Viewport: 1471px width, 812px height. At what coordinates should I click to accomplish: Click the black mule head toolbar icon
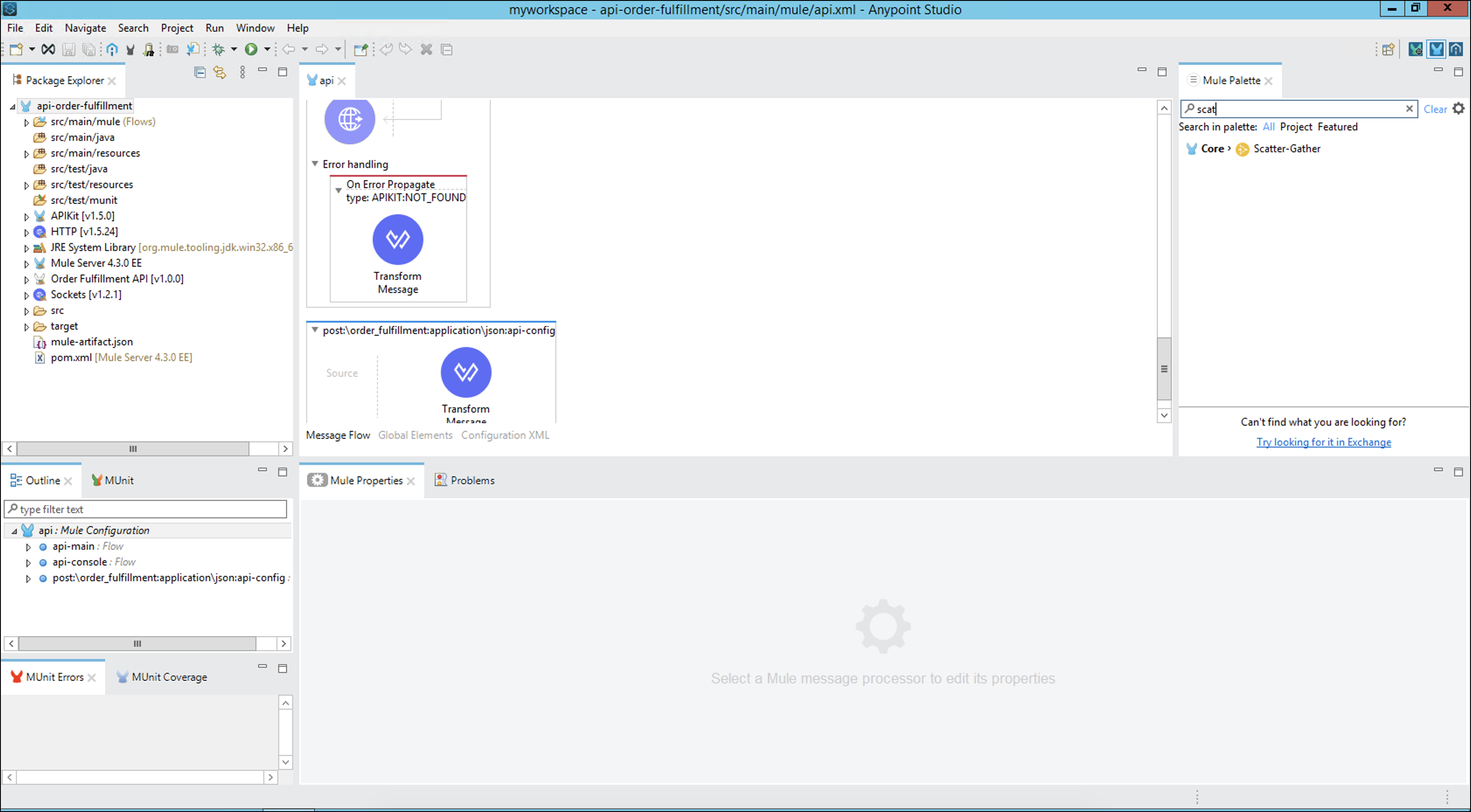130,50
